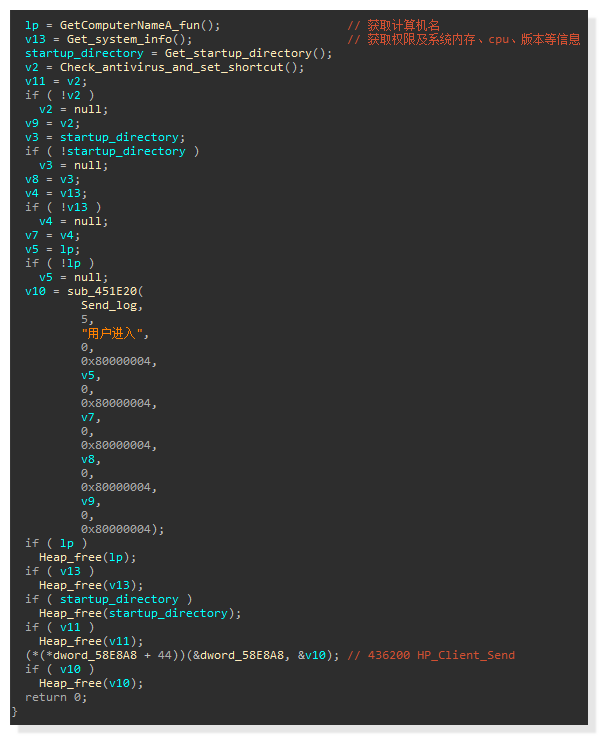Screen dimensions: 599x736
Task: Select the line 'v11 = v2;'
Action: (x=56, y=81)
